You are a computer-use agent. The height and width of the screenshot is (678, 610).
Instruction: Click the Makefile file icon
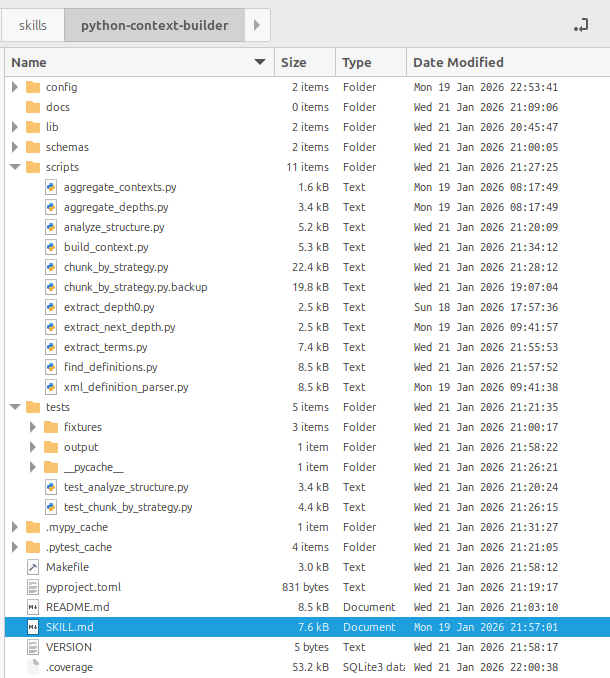tap(33, 567)
